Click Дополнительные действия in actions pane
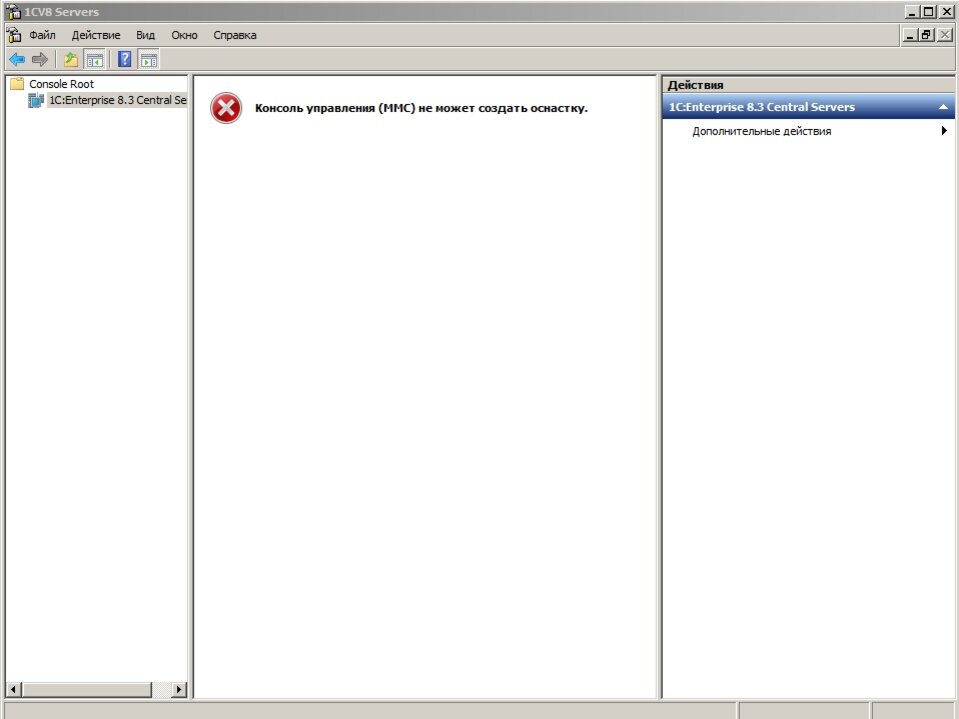This screenshot has width=959, height=719. pyautogui.click(x=761, y=131)
